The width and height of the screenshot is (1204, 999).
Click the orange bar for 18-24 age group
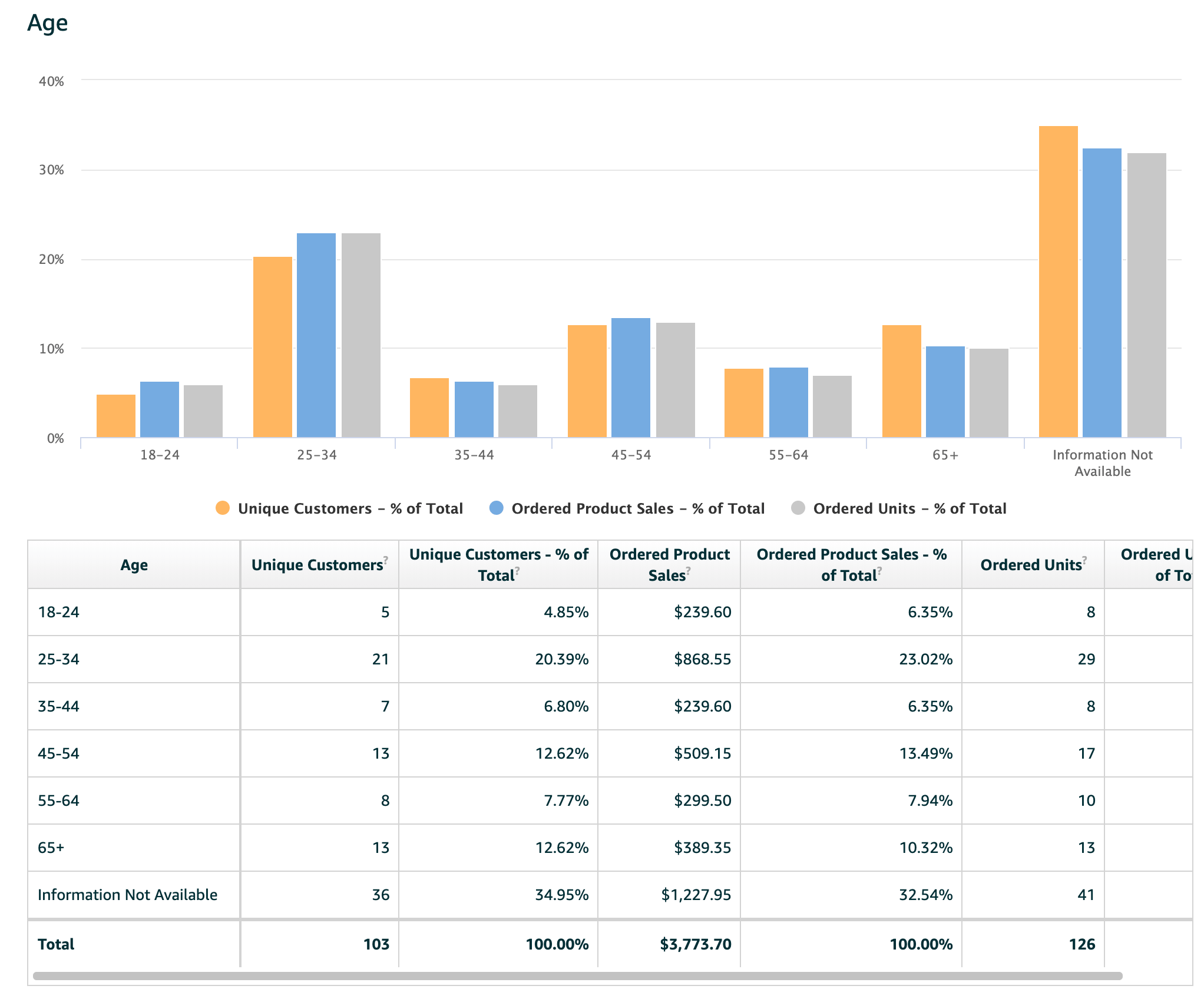coord(116,416)
